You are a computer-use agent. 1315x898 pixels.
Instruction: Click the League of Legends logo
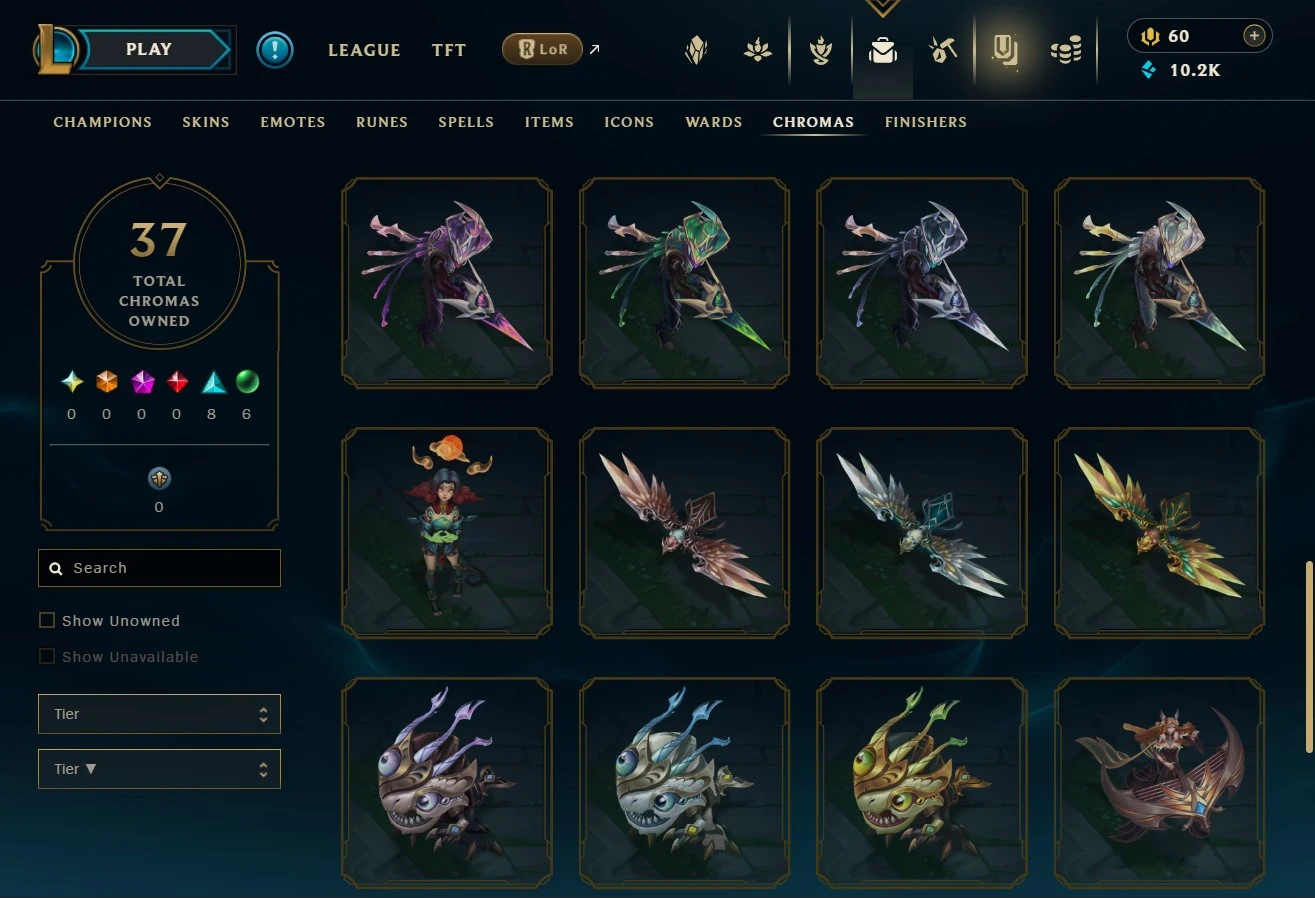tap(54, 49)
